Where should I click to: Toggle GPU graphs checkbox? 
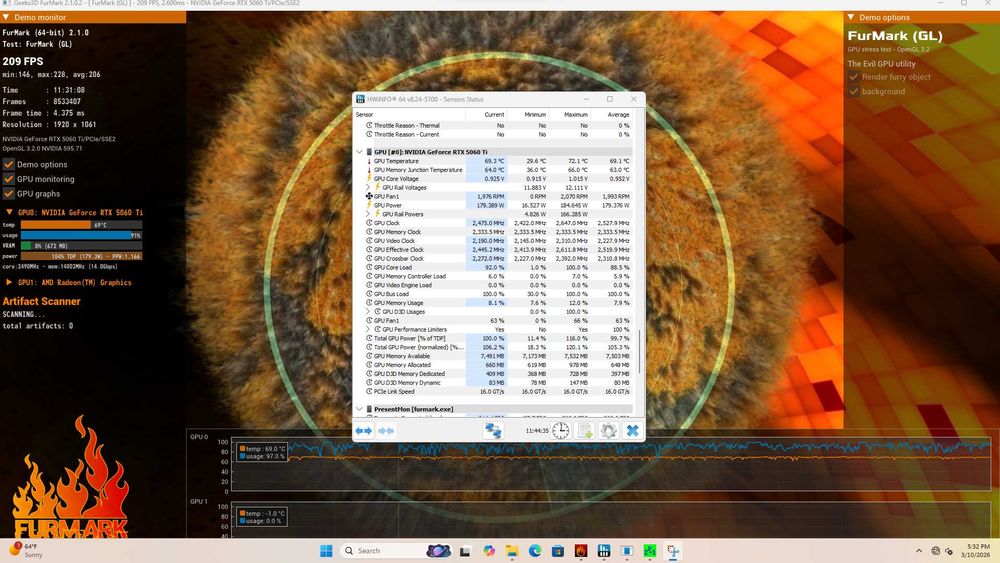tap(8, 194)
